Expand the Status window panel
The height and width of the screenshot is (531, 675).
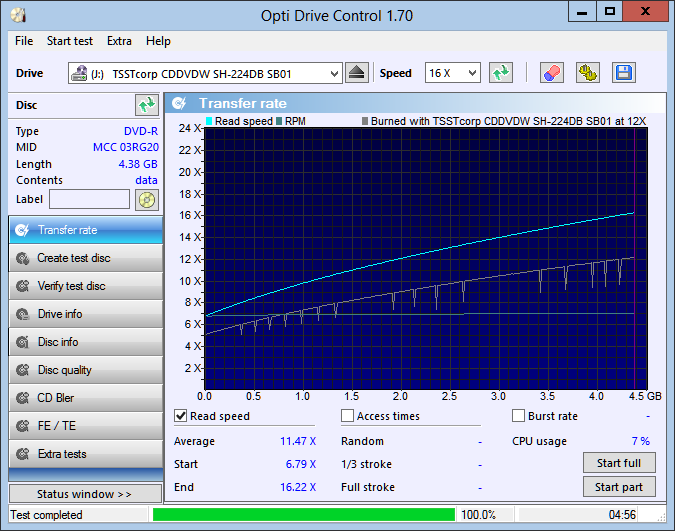coord(84,494)
